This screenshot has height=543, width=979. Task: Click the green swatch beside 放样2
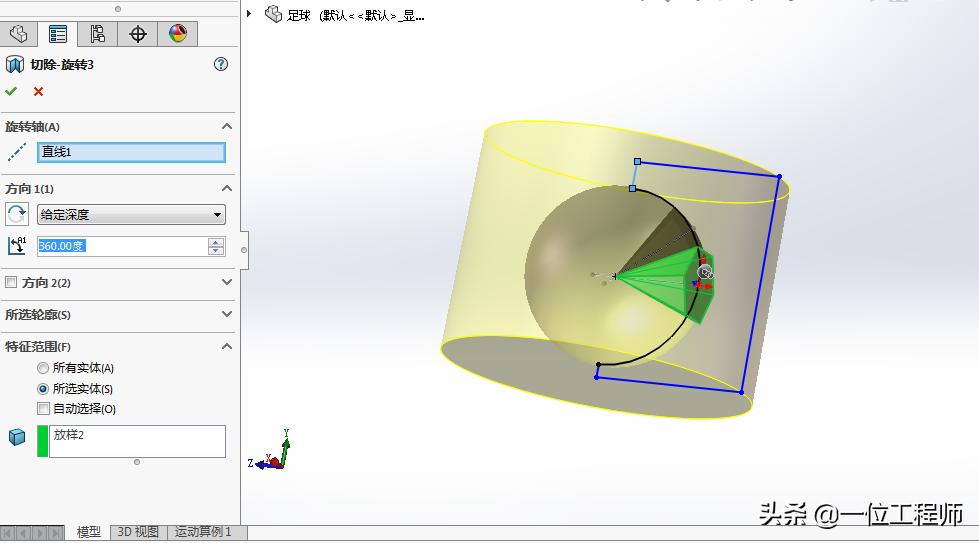42,441
